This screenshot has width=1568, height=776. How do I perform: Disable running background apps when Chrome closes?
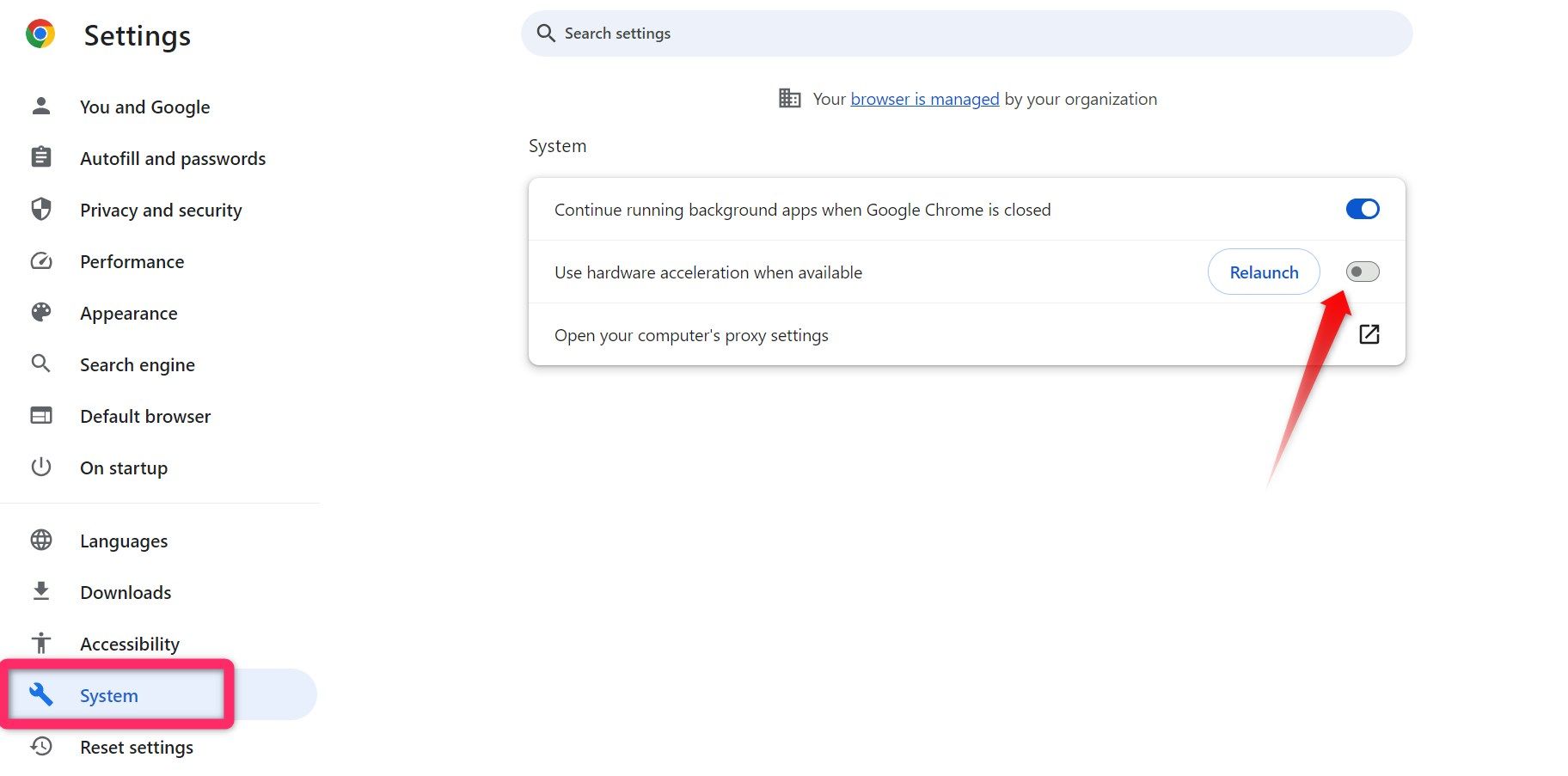[x=1362, y=209]
